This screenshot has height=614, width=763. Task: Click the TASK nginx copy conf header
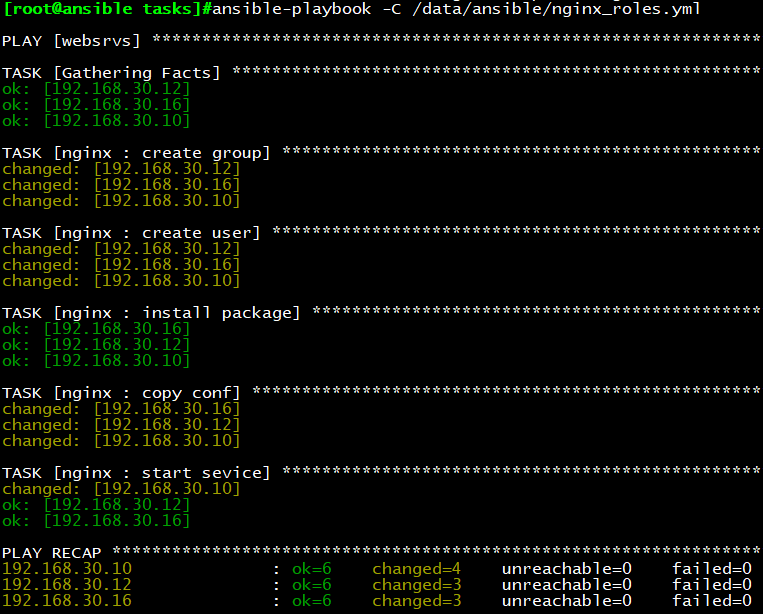click(121, 393)
